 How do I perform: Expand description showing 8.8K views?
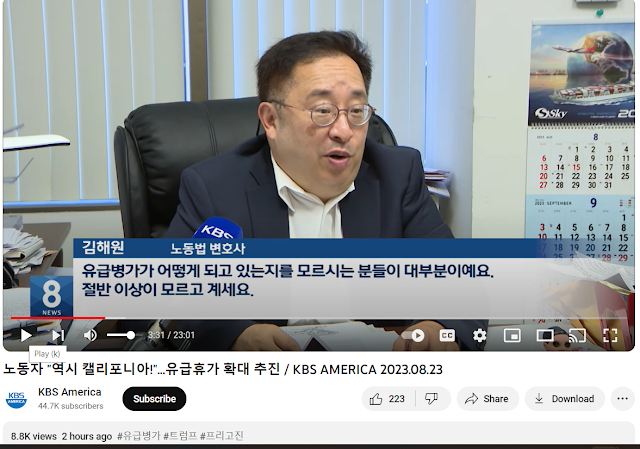[318, 433]
